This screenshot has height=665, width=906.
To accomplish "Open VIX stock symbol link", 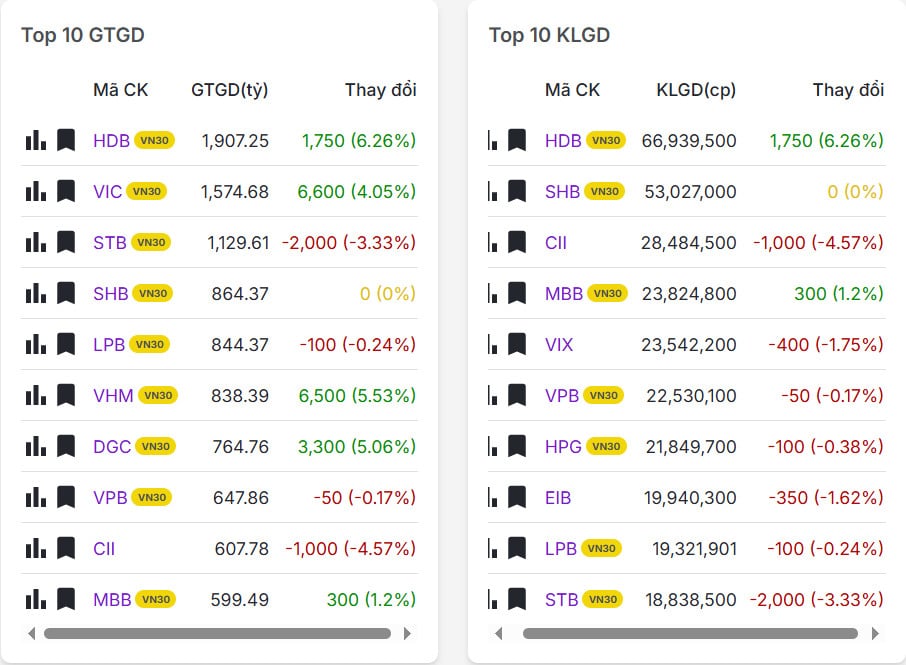I will tap(559, 345).
